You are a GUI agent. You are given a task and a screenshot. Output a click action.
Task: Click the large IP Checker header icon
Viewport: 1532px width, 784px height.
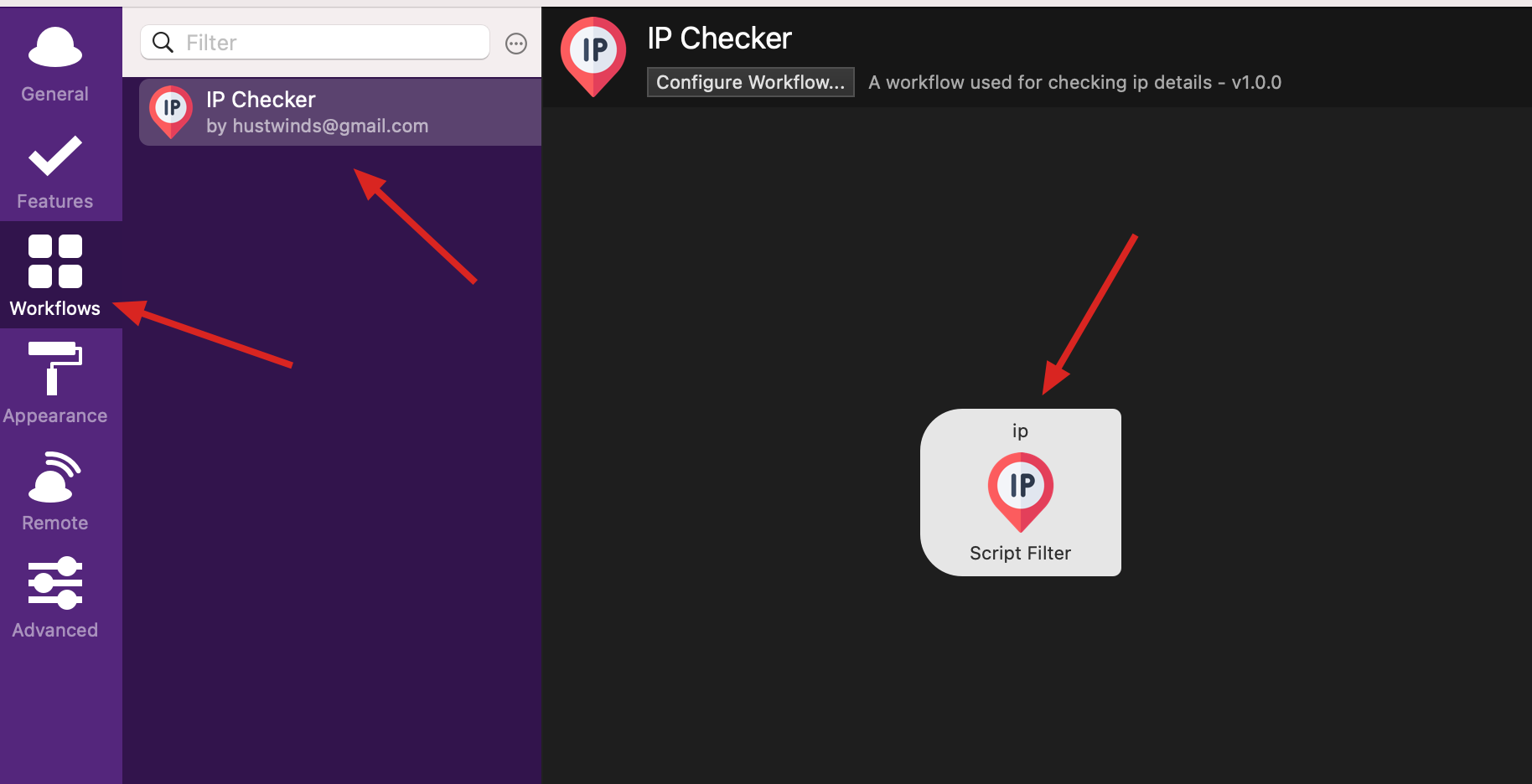click(x=593, y=57)
